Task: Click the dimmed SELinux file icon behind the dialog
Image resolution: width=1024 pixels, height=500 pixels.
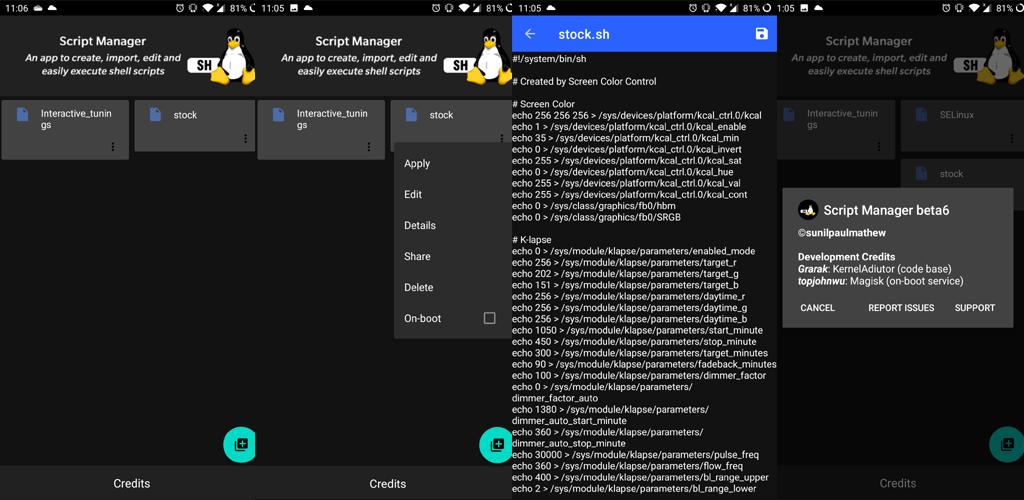Action: click(x=921, y=114)
